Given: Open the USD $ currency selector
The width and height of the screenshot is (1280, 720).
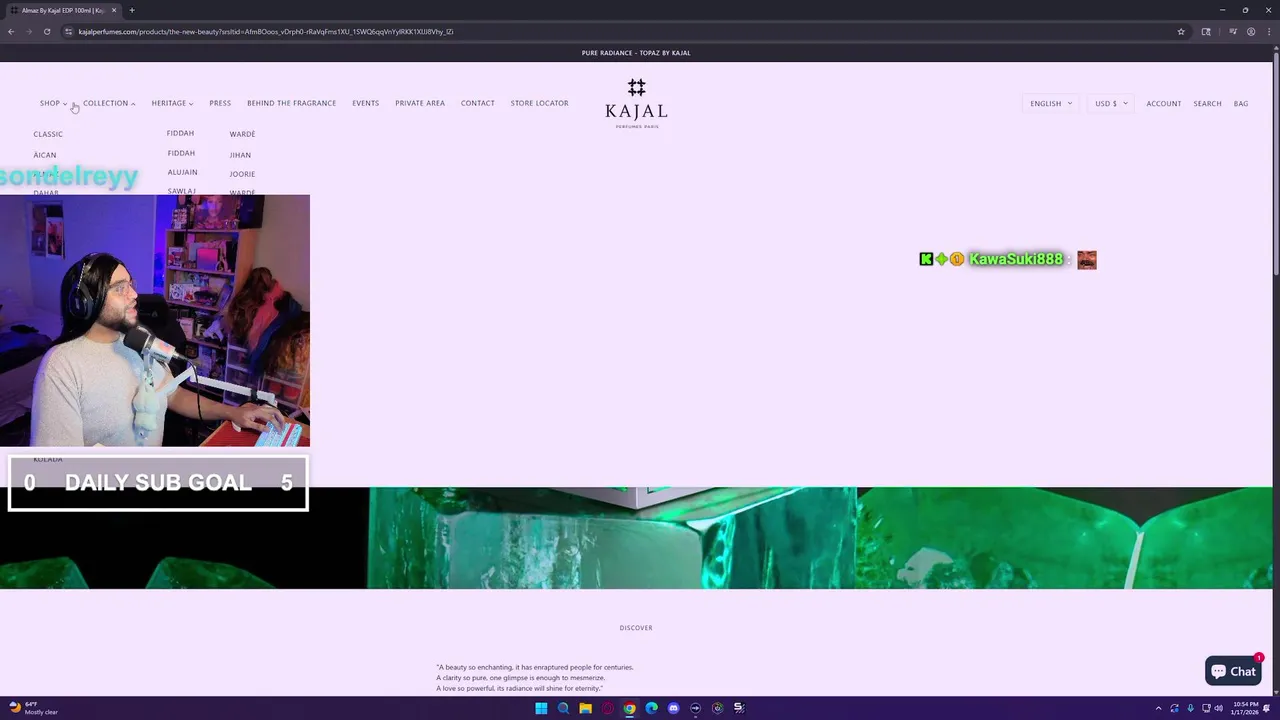Looking at the screenshot, I should 1111,103.
